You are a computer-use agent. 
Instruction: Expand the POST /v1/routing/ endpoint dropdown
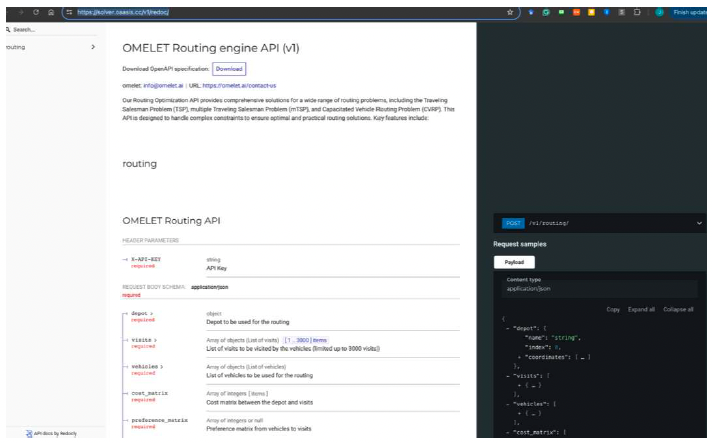pos(699,223)
